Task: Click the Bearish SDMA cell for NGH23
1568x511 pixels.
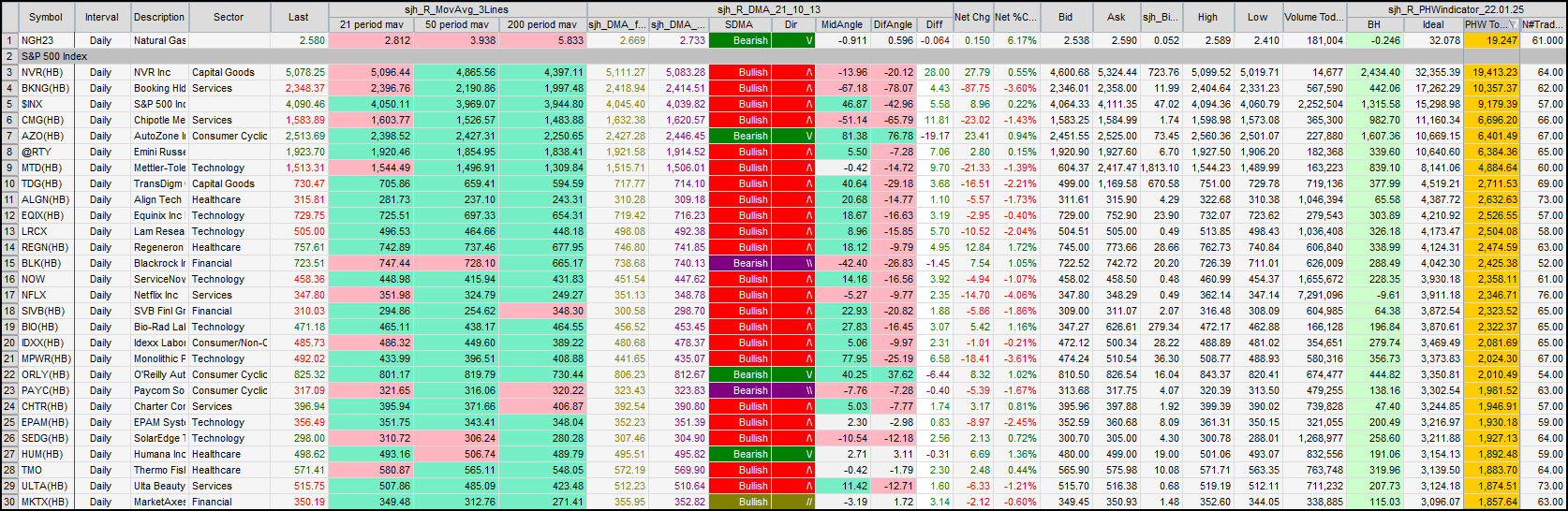Action: pyautogui.click(x=739, y=40)
